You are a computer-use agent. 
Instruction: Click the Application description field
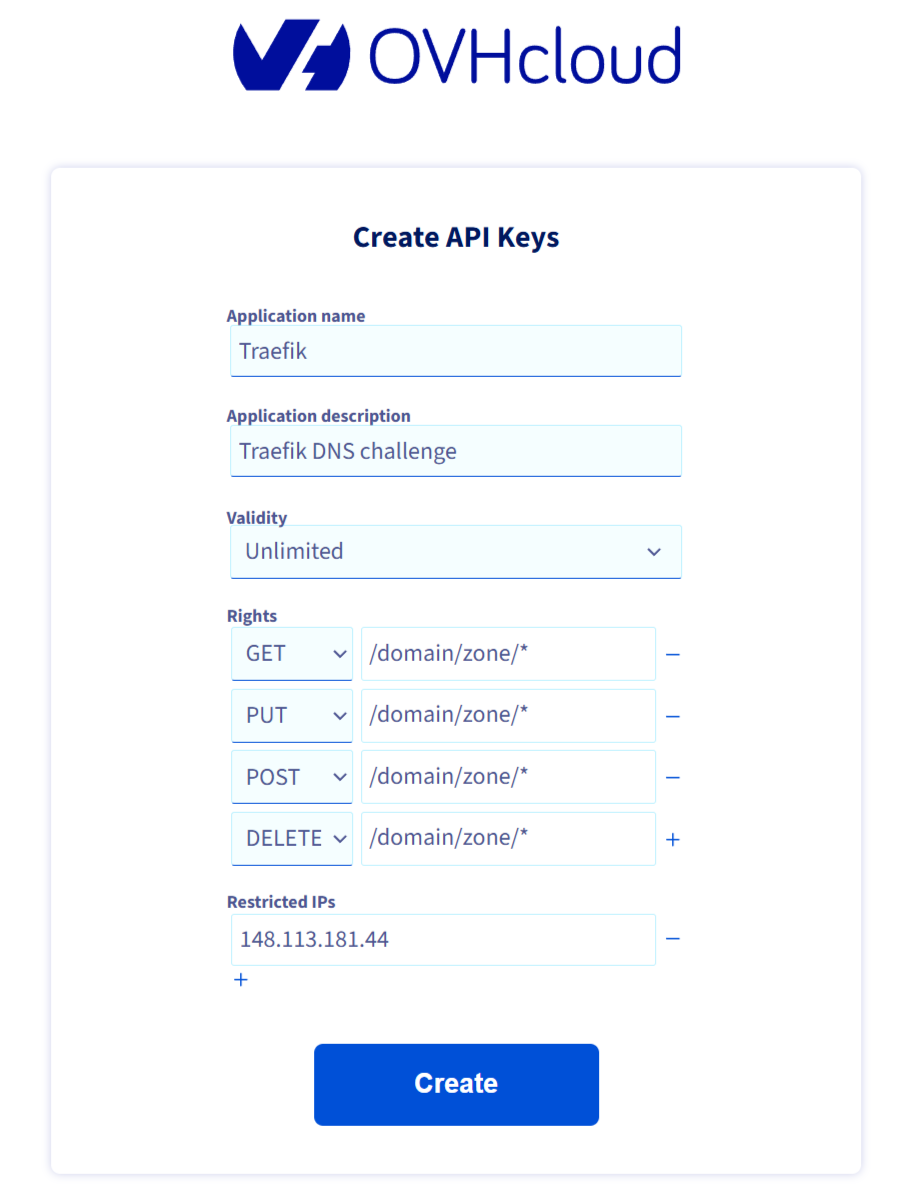point(456,451)
